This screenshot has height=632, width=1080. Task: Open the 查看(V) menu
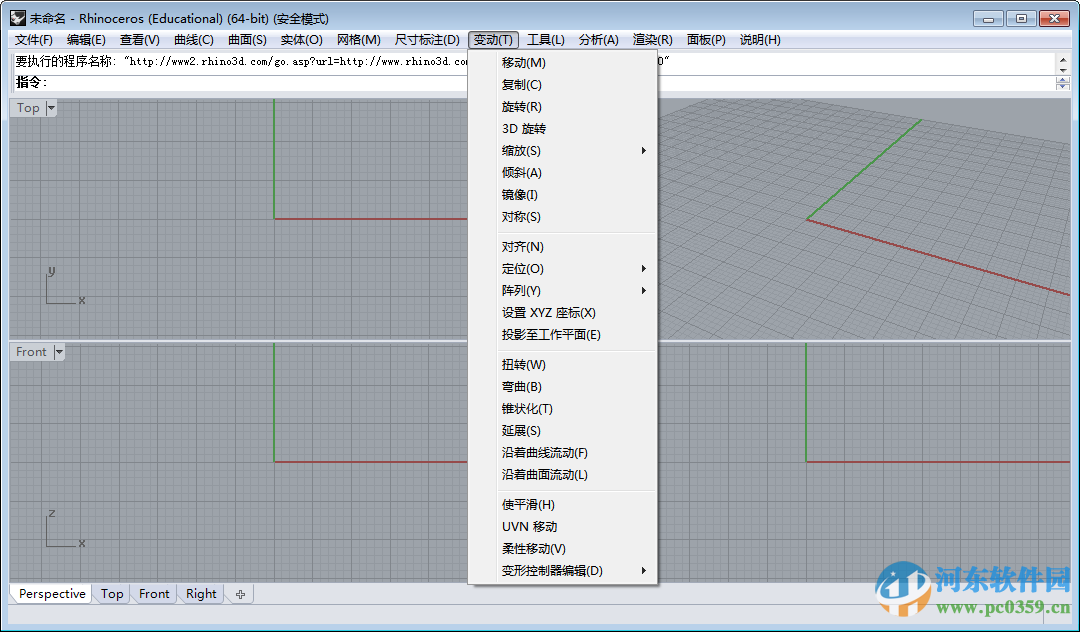[x=140, y=40]
